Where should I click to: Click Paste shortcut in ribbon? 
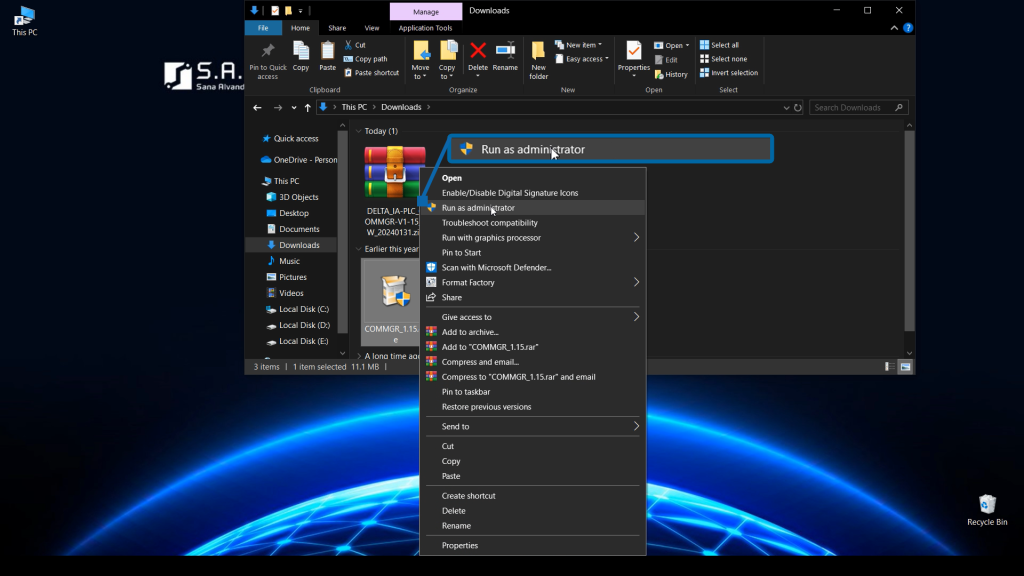coord(372,72)
